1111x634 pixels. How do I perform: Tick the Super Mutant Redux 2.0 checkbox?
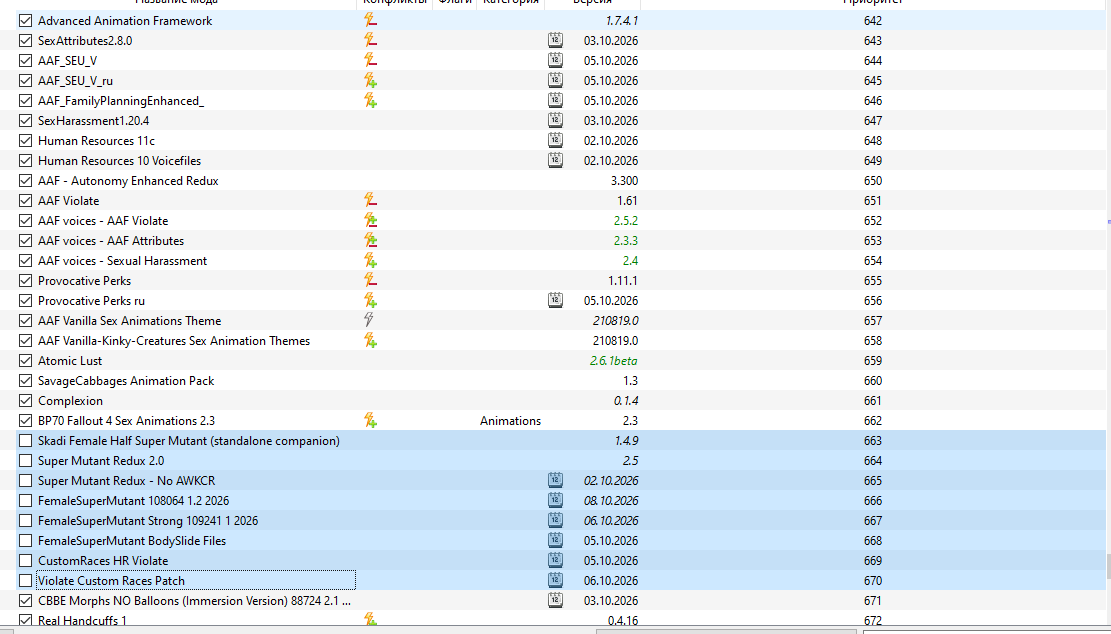(26, 460)
